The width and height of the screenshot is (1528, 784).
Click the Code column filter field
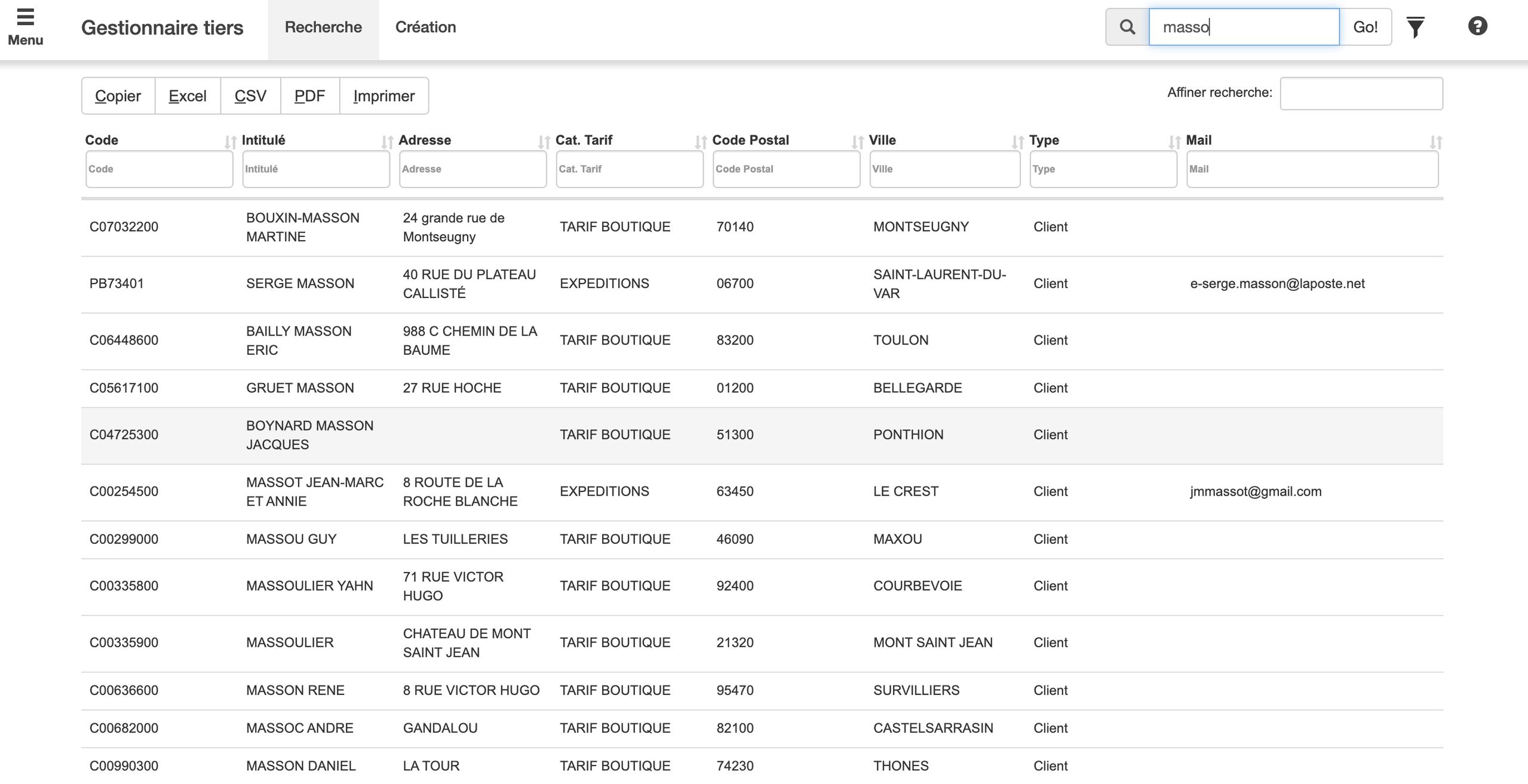coord(159,169)
